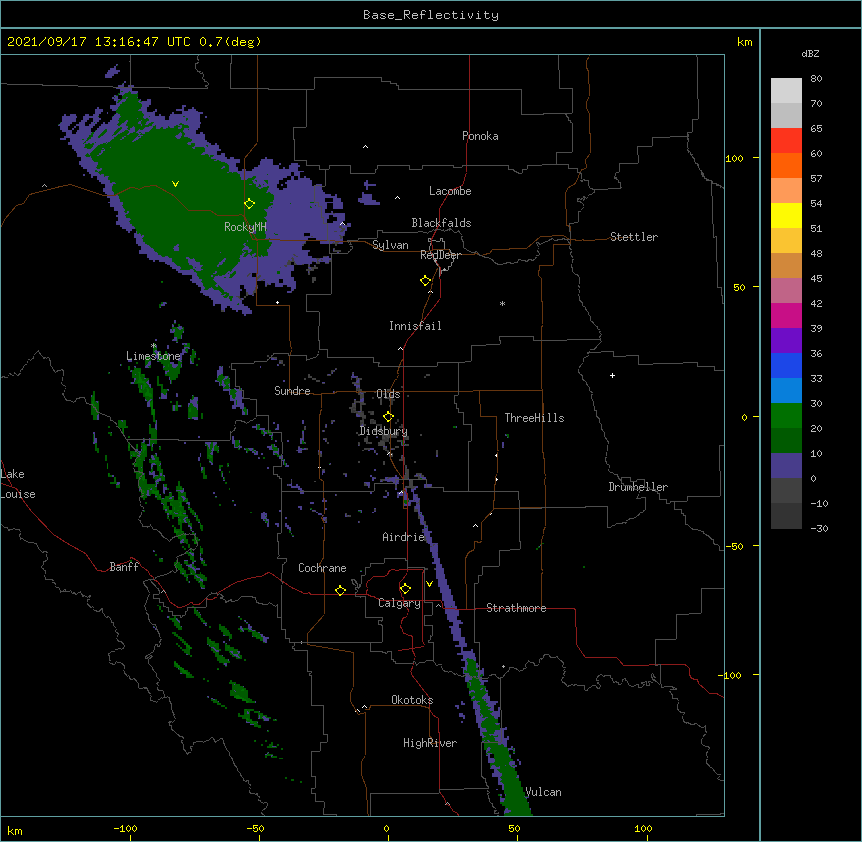Viewport: 862px width, 842px height.
Task: Click the white asterisk above Limestone
Action: pyautogui.click(x=153, y=346)
